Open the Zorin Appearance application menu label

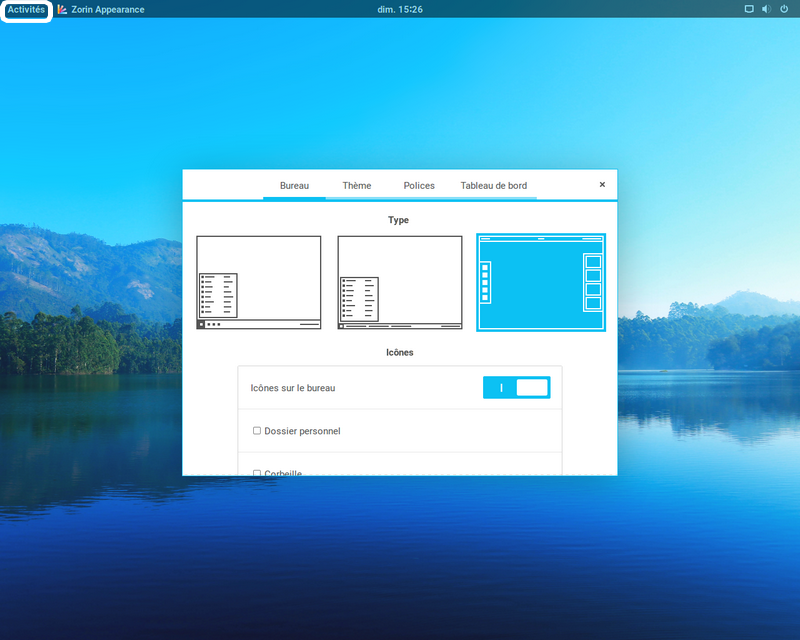107,9
